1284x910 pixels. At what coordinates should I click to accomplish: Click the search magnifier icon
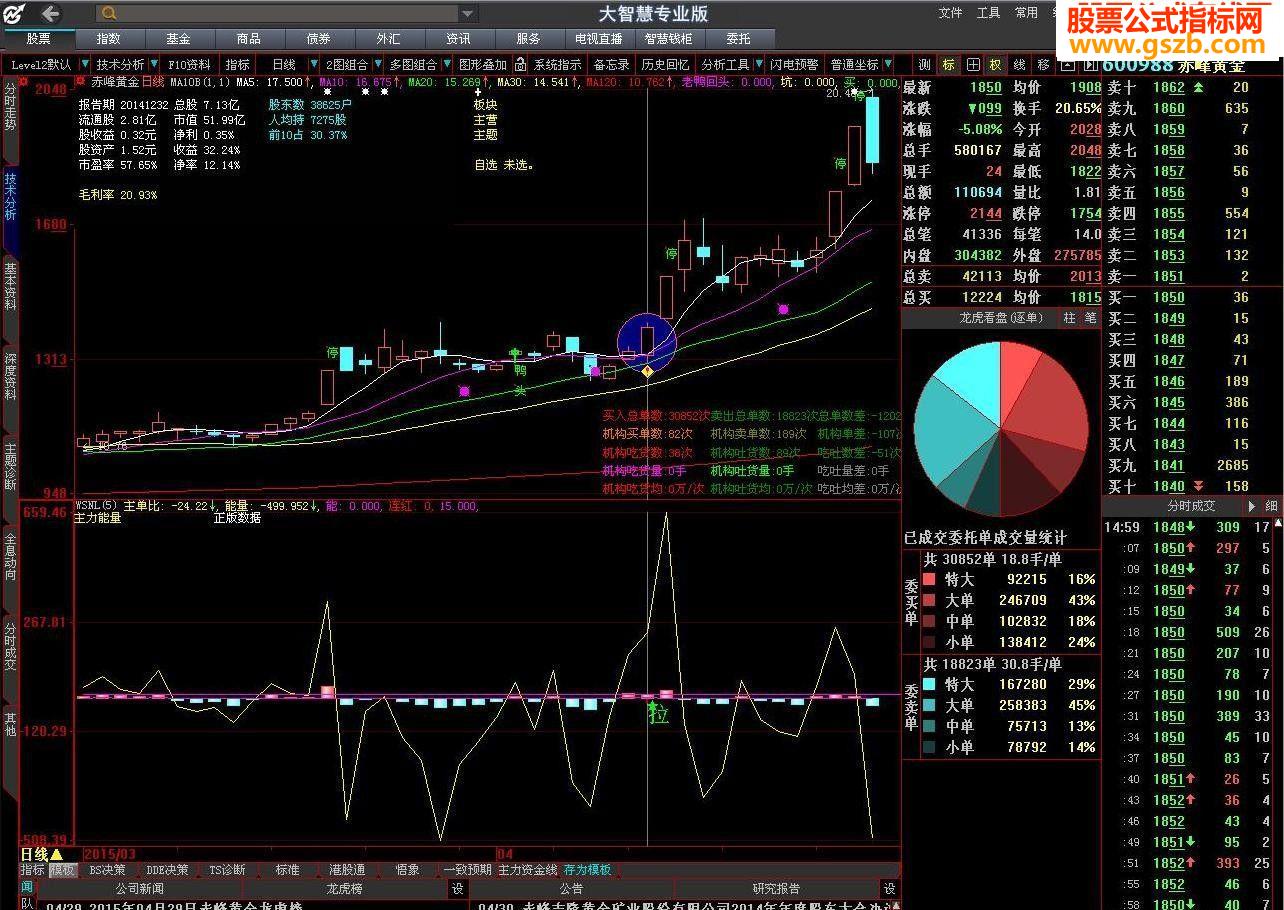click(x=109, y=13)
